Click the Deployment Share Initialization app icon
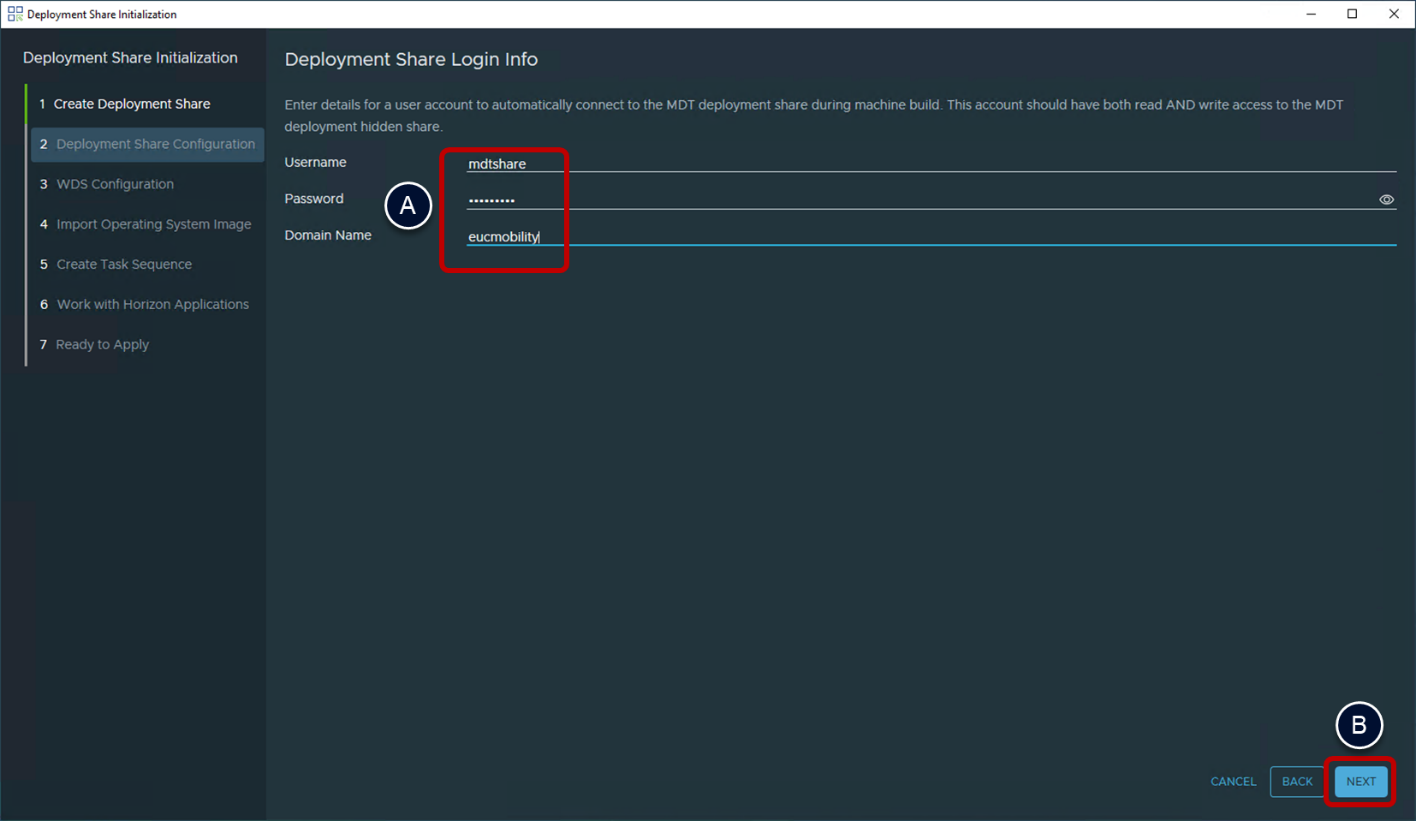Viewport: 1416px width, 821px height. point(15,14)
